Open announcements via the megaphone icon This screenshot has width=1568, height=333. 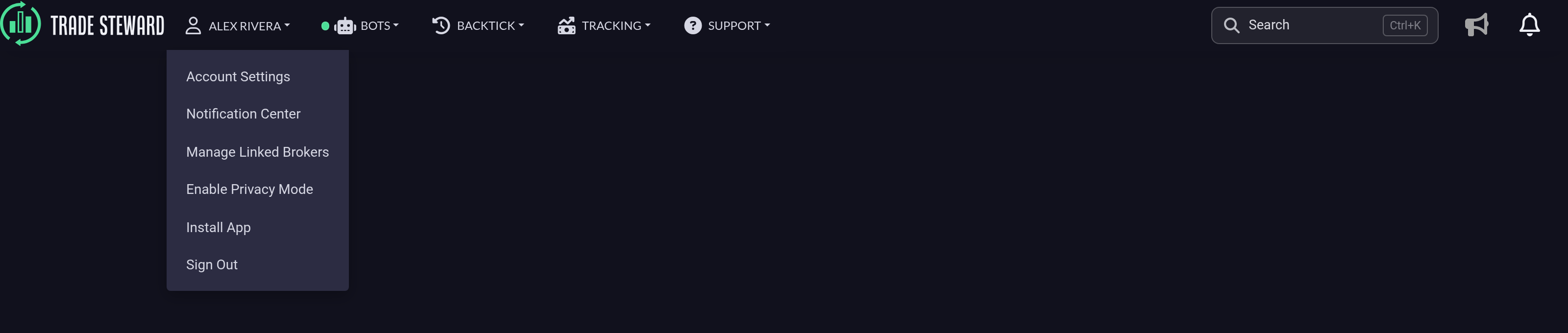coord(1476,25)
